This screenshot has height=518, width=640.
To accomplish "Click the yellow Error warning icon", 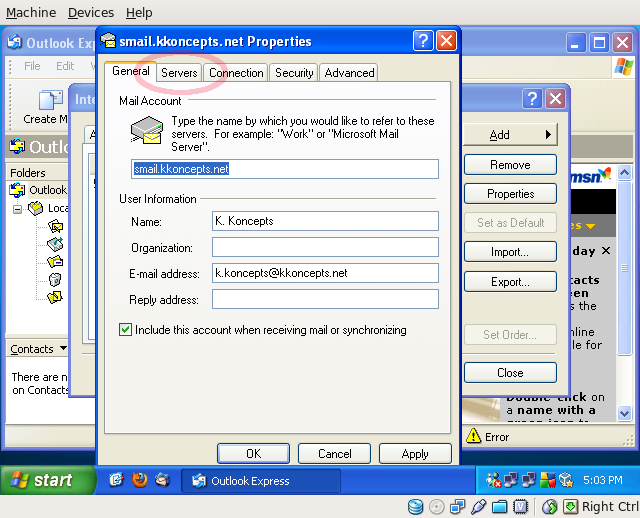I will click(x=473, y=436).
